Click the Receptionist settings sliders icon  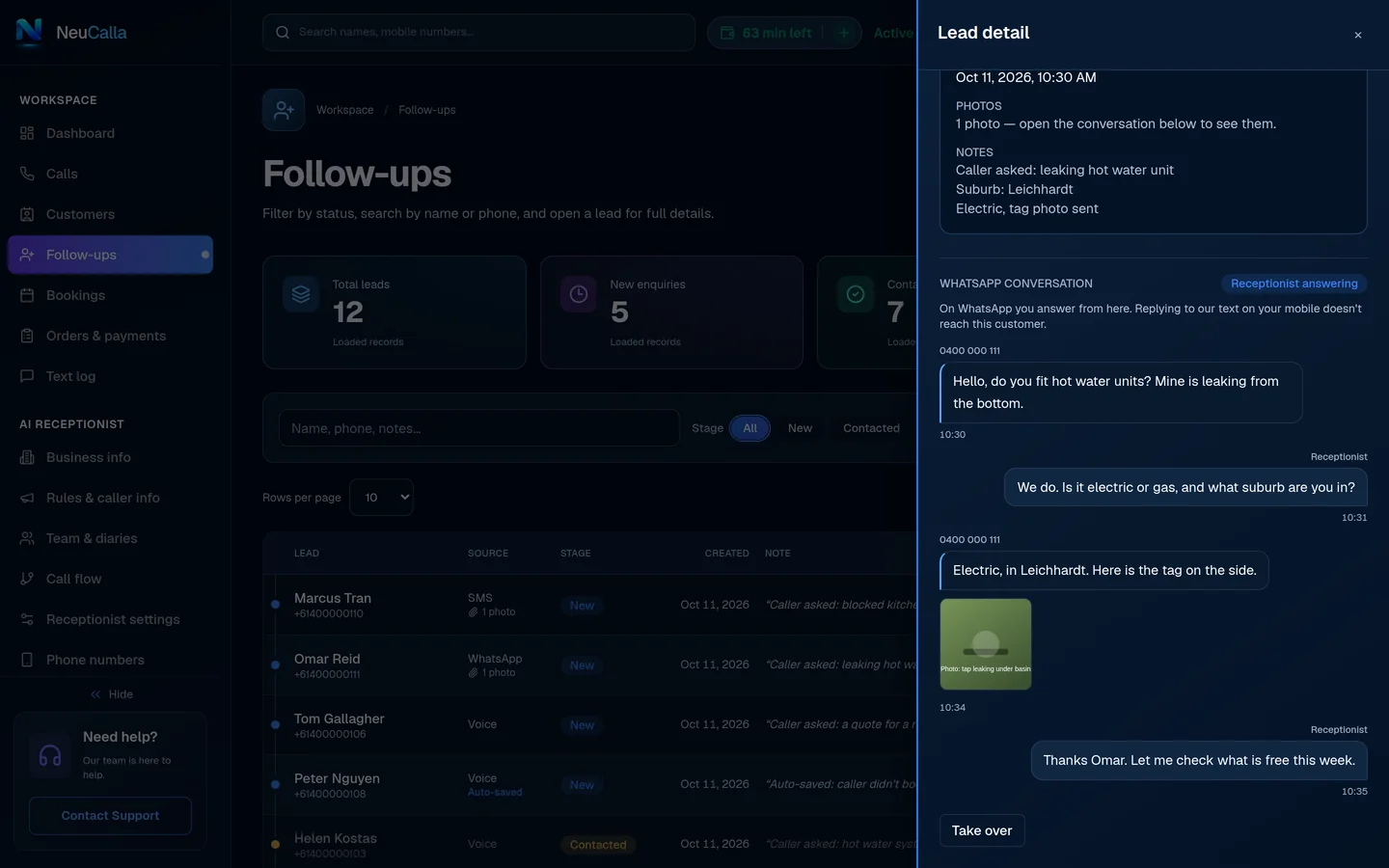click(x=27, y=619)
